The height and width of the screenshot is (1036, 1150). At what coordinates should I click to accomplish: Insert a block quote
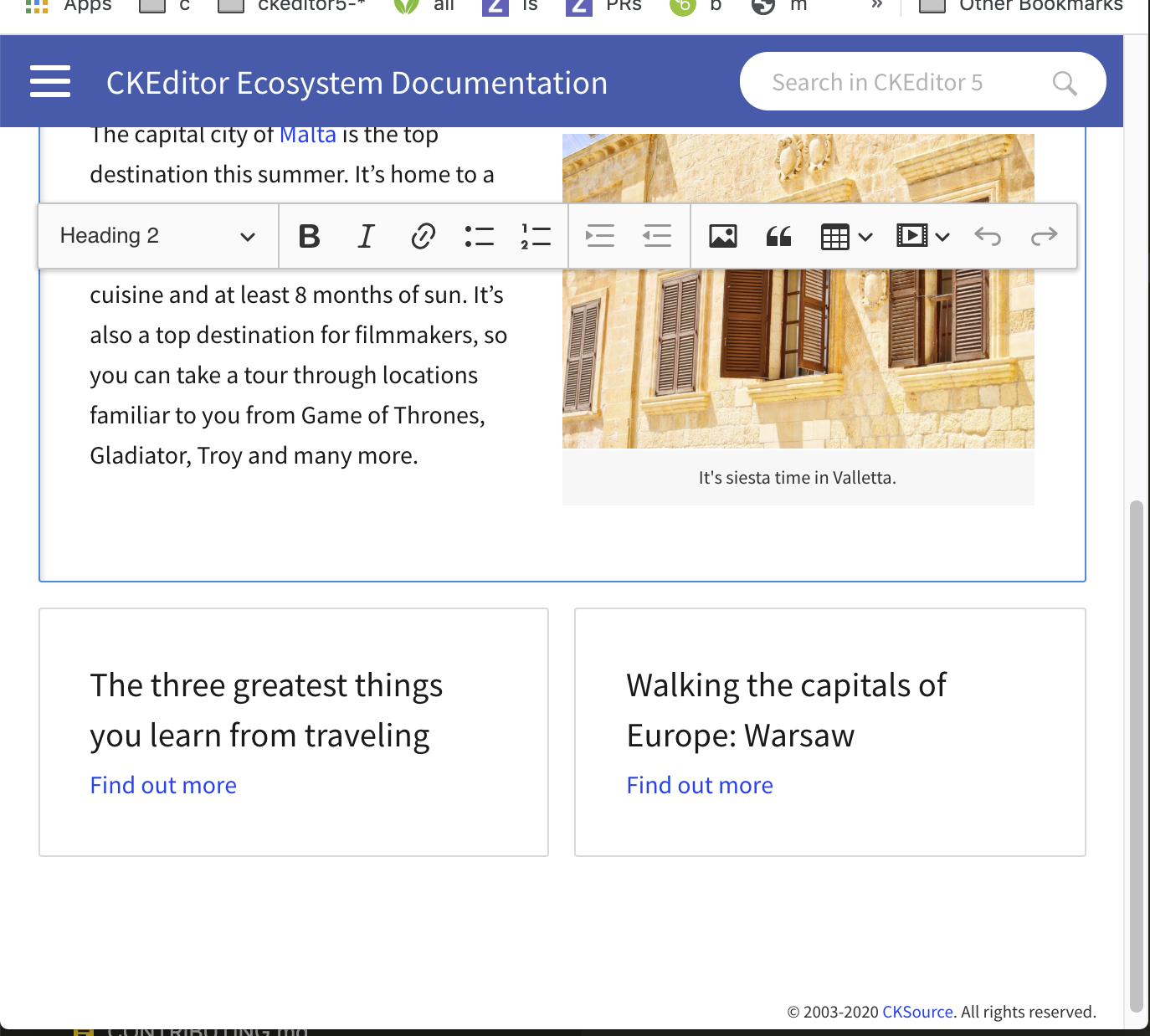pos(779,236)
